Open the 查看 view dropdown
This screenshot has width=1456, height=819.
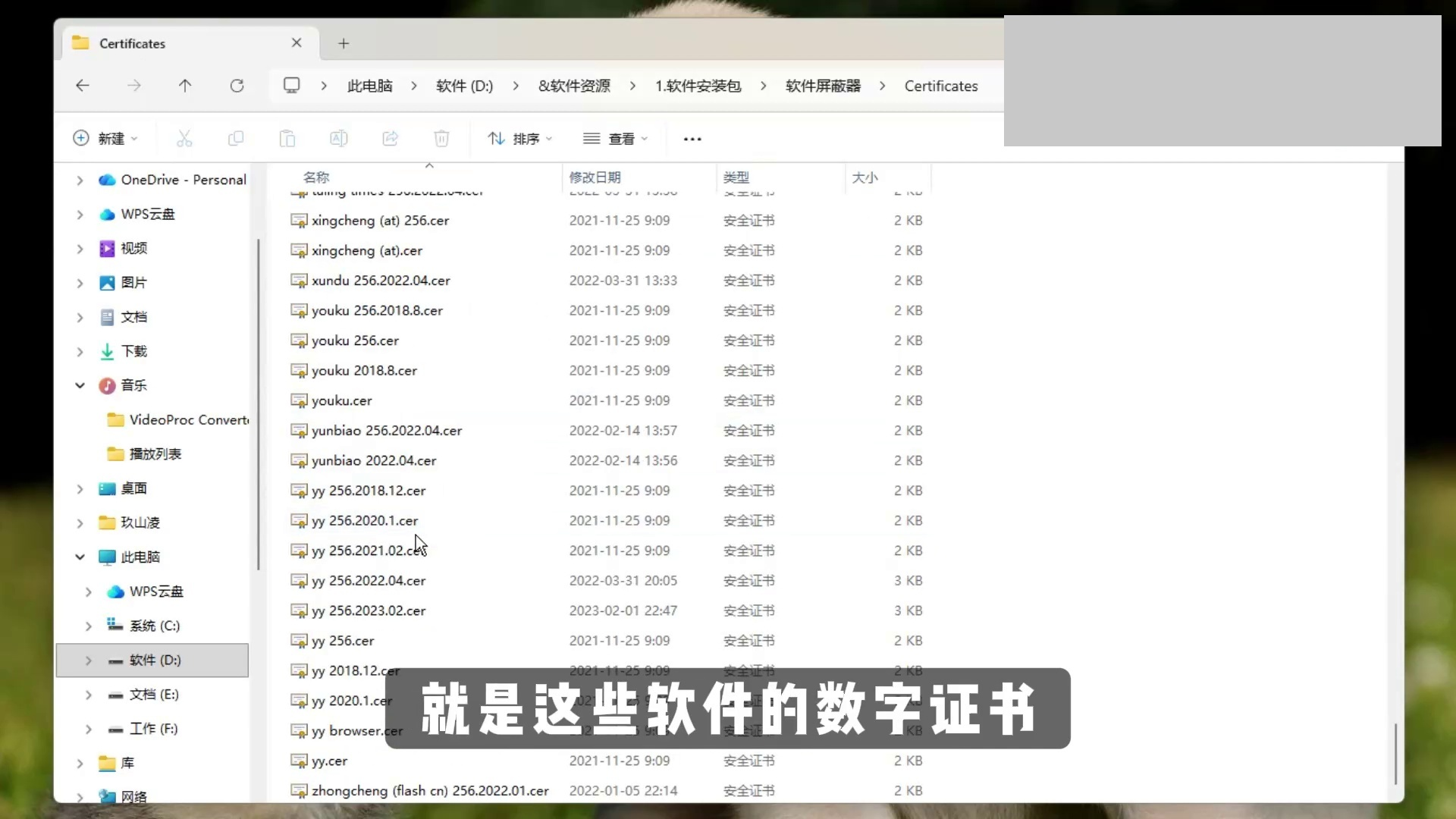tap(616, 139)
